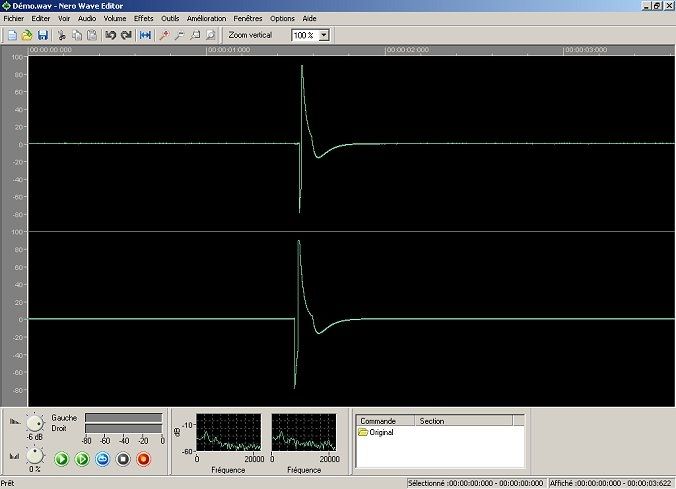Screen dimensions: 676x489
Task: Start recording with the red button
Action: click(x=144, y=459)
